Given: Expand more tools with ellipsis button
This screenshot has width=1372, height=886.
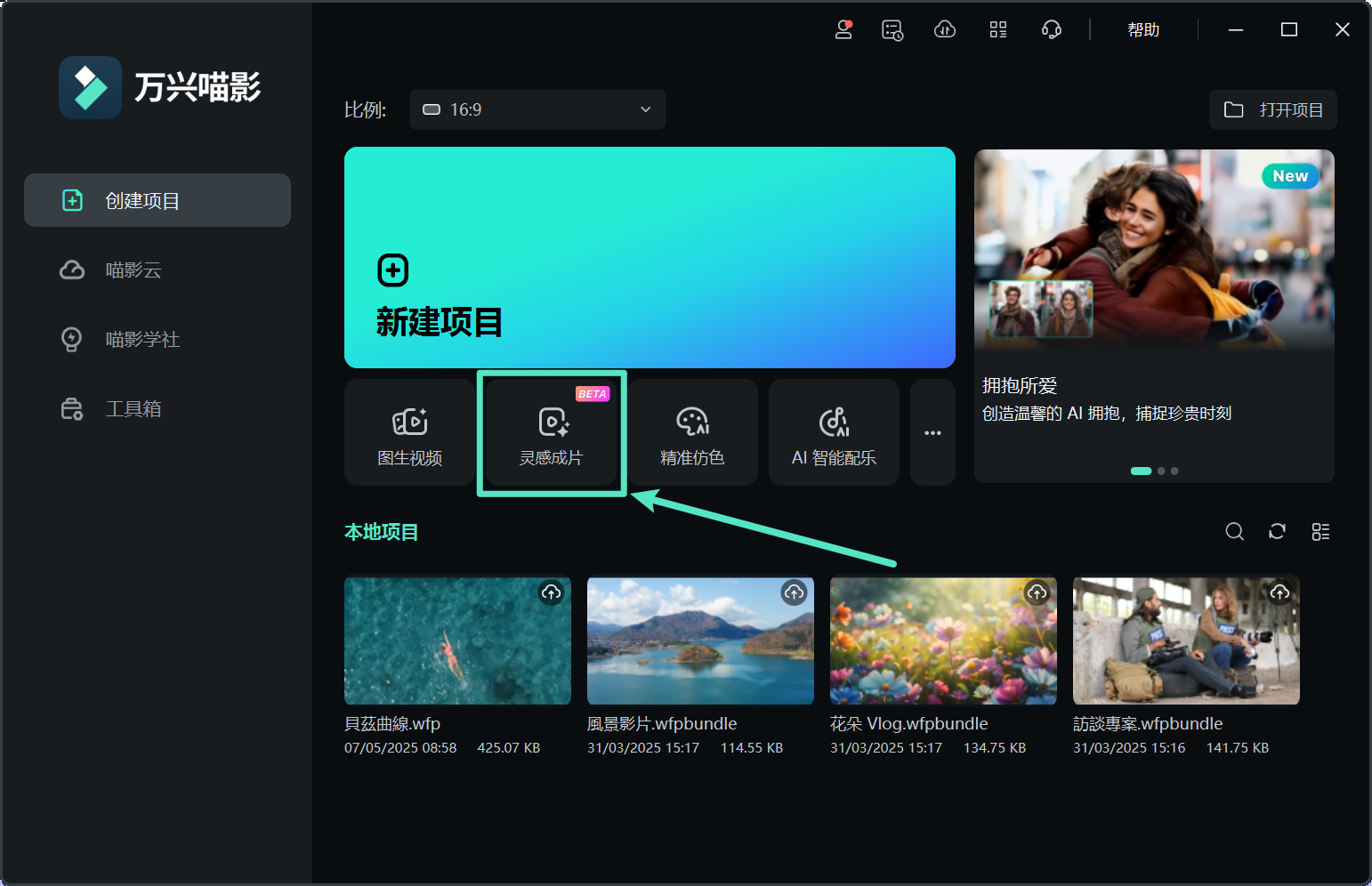Looking at the screenshot, I should click(932, 433).
